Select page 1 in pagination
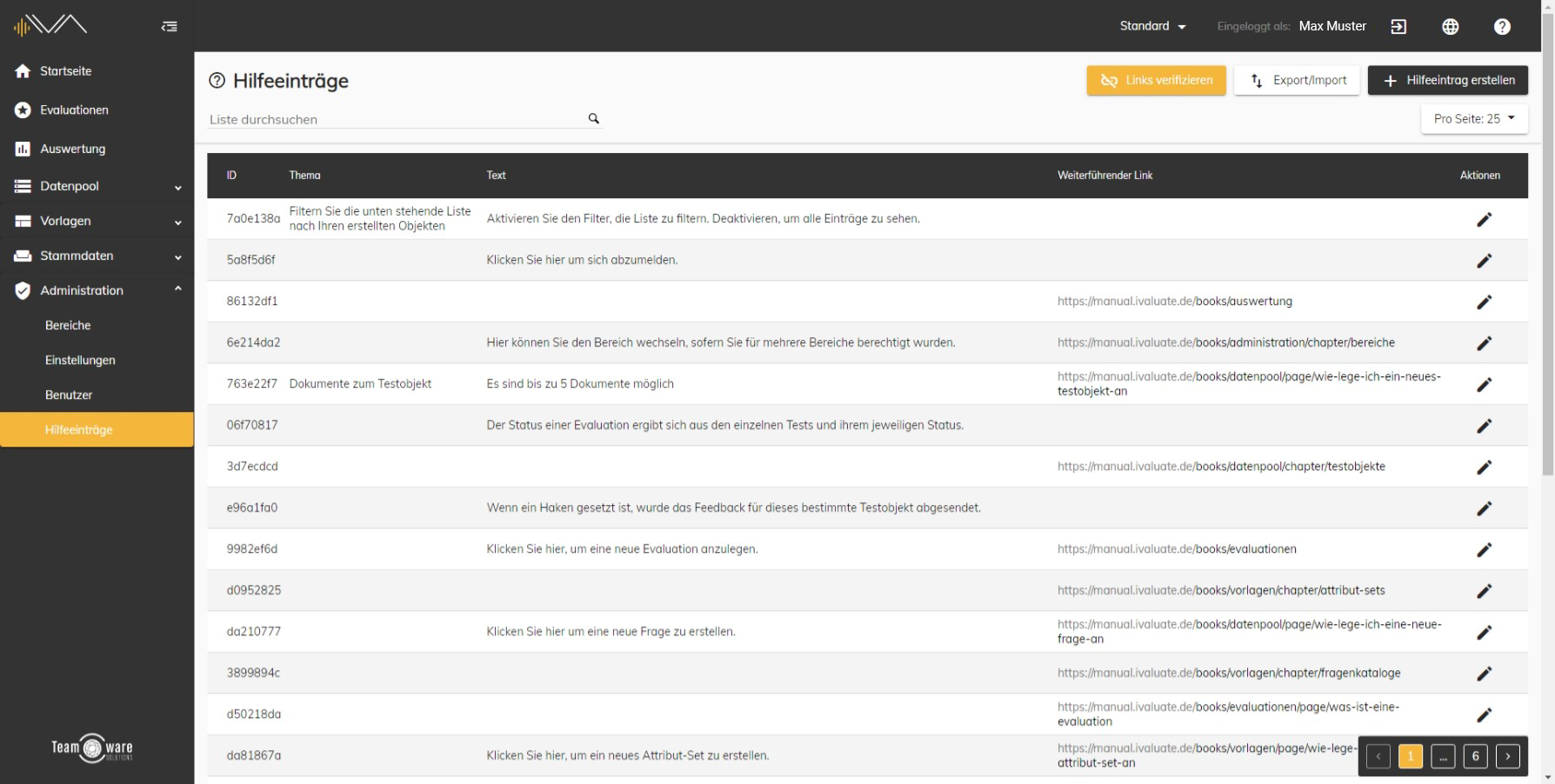Image resolution: width=1555 pixels, height=784 pixels. pyautogui.click(x=1411, y=757)
